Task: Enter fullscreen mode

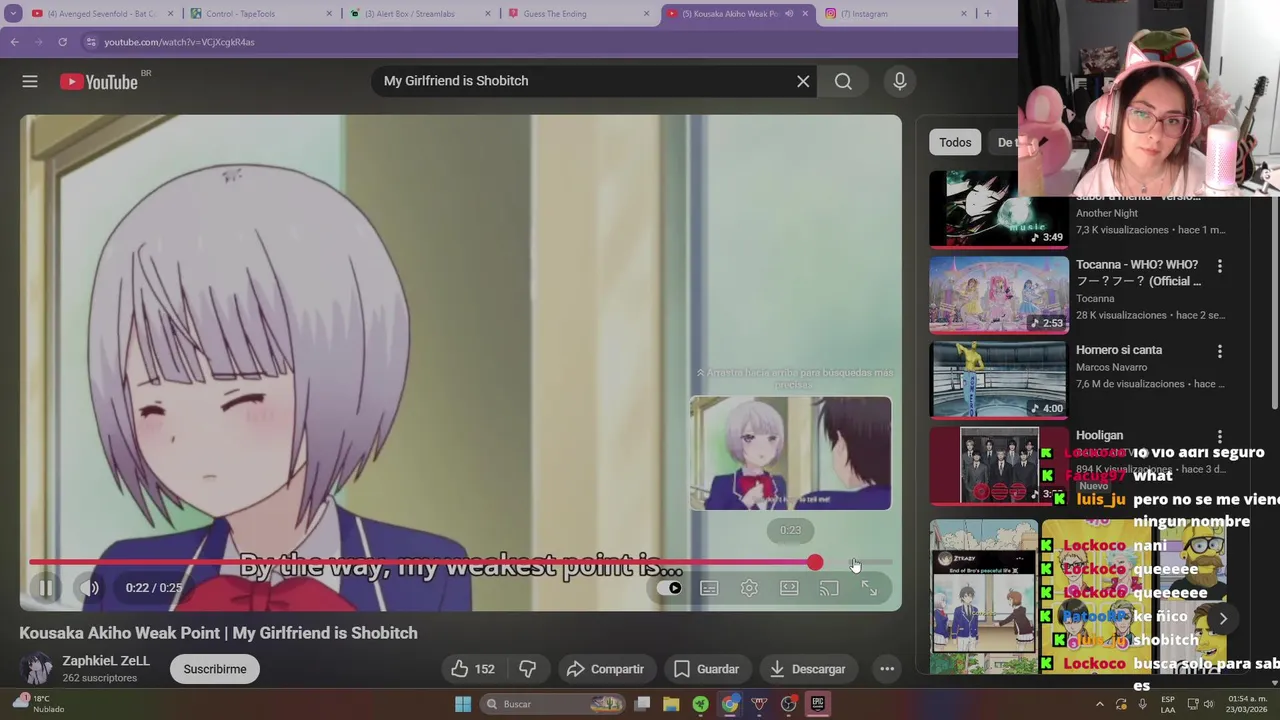Action: (869, 588)
